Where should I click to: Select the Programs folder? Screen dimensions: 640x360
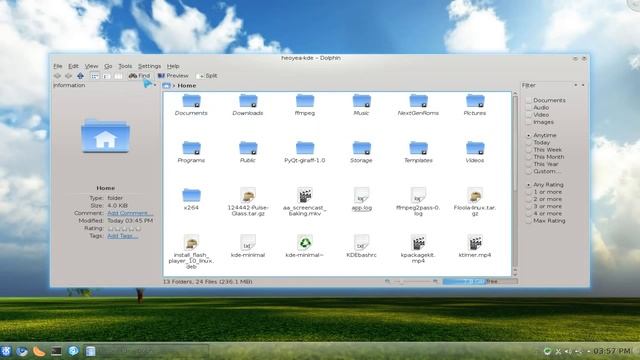pos(191,152)
